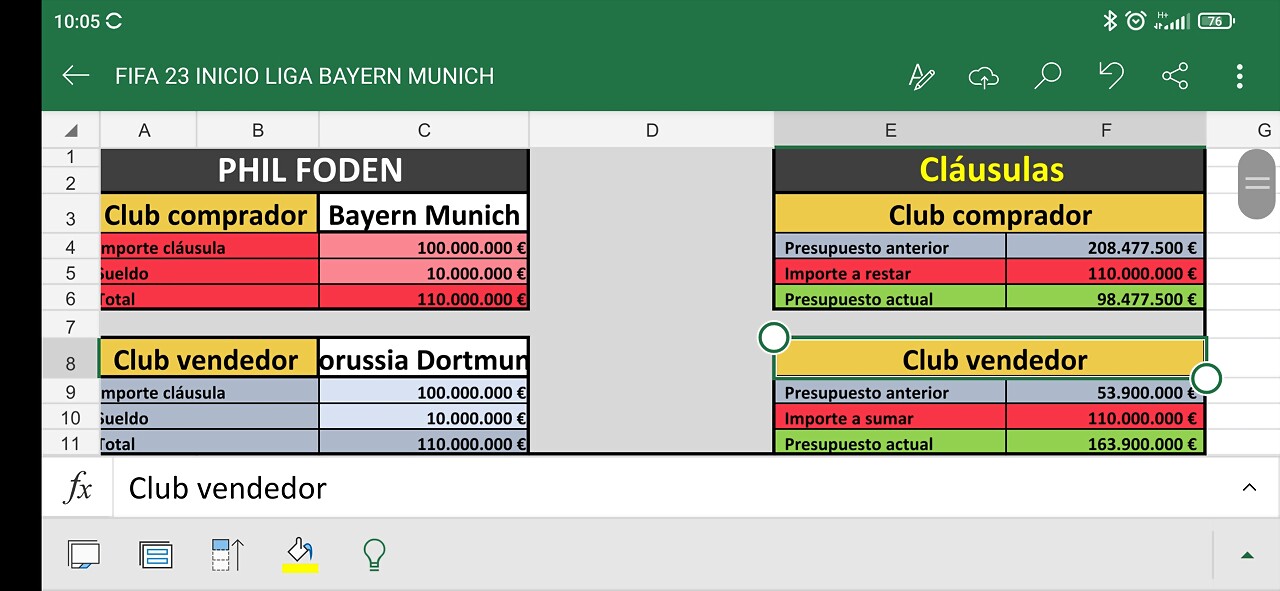Tap the alarm clock status icon
The height and width of the screenshot is (591, 1280).
[1135, 20]
